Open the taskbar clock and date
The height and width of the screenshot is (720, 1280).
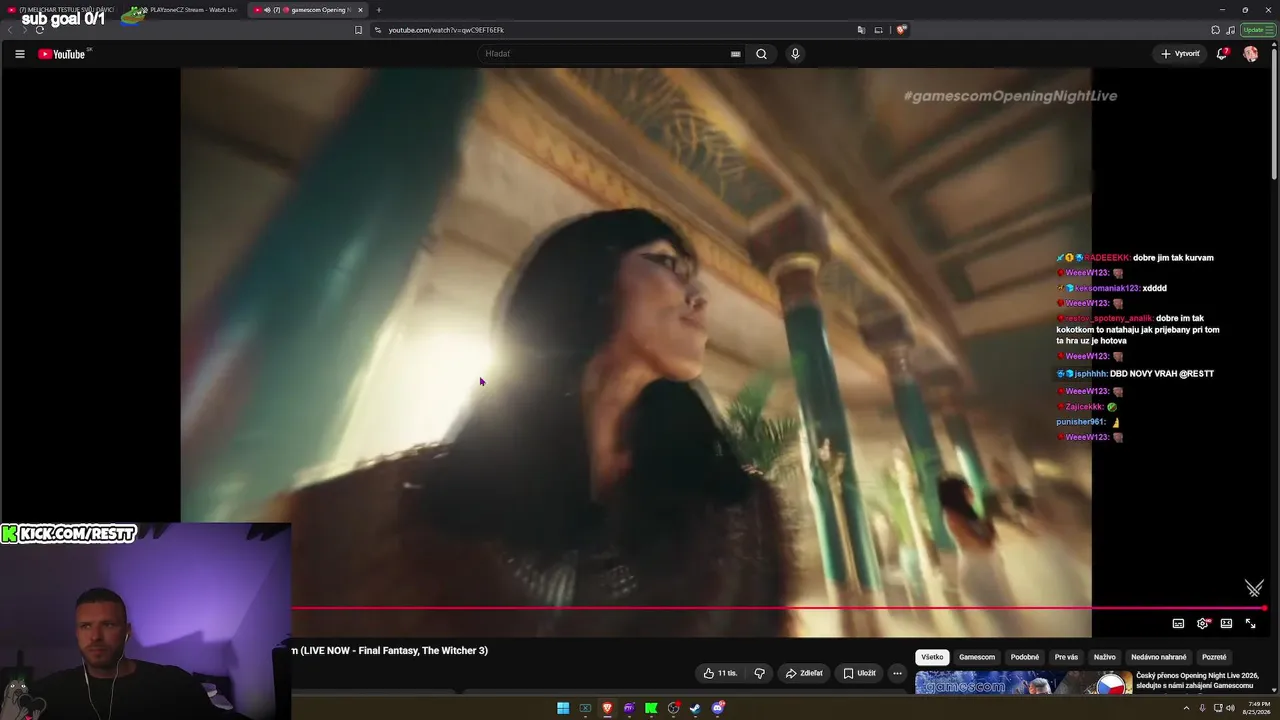pos(1255,708)
